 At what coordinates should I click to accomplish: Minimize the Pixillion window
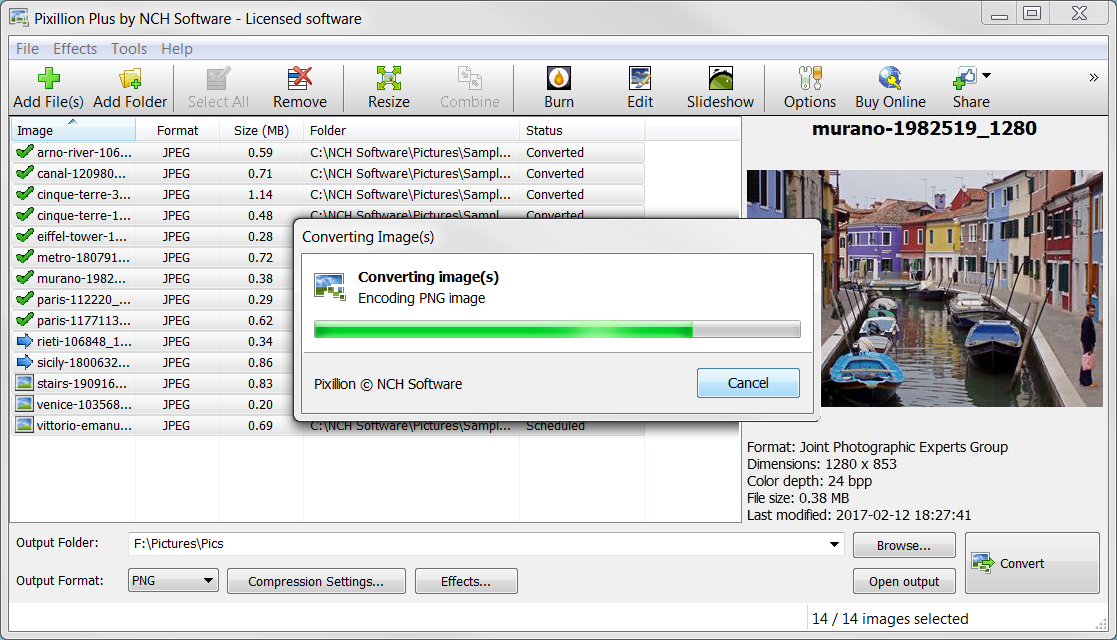[999, 14]
